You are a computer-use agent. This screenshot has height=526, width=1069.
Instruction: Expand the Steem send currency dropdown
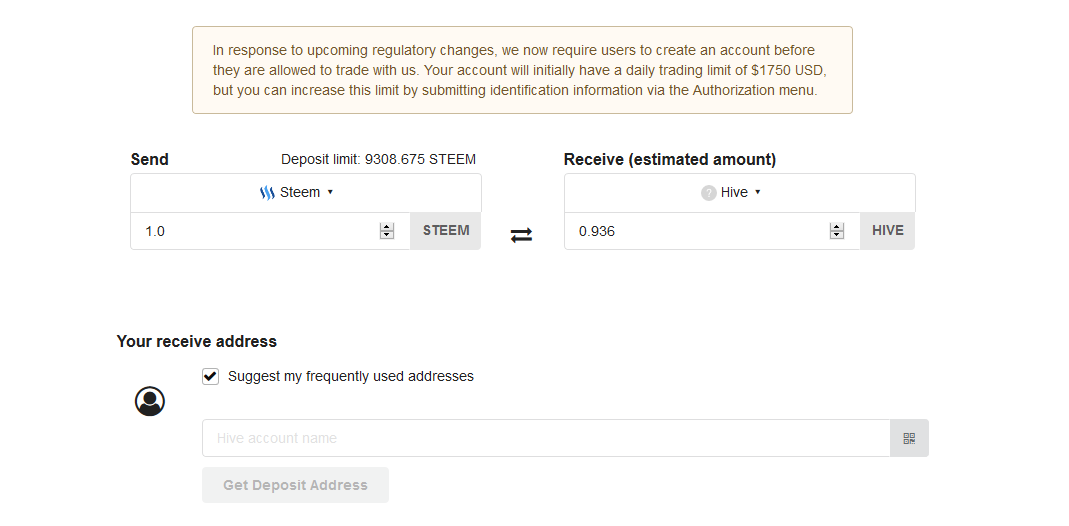(305, 193)
